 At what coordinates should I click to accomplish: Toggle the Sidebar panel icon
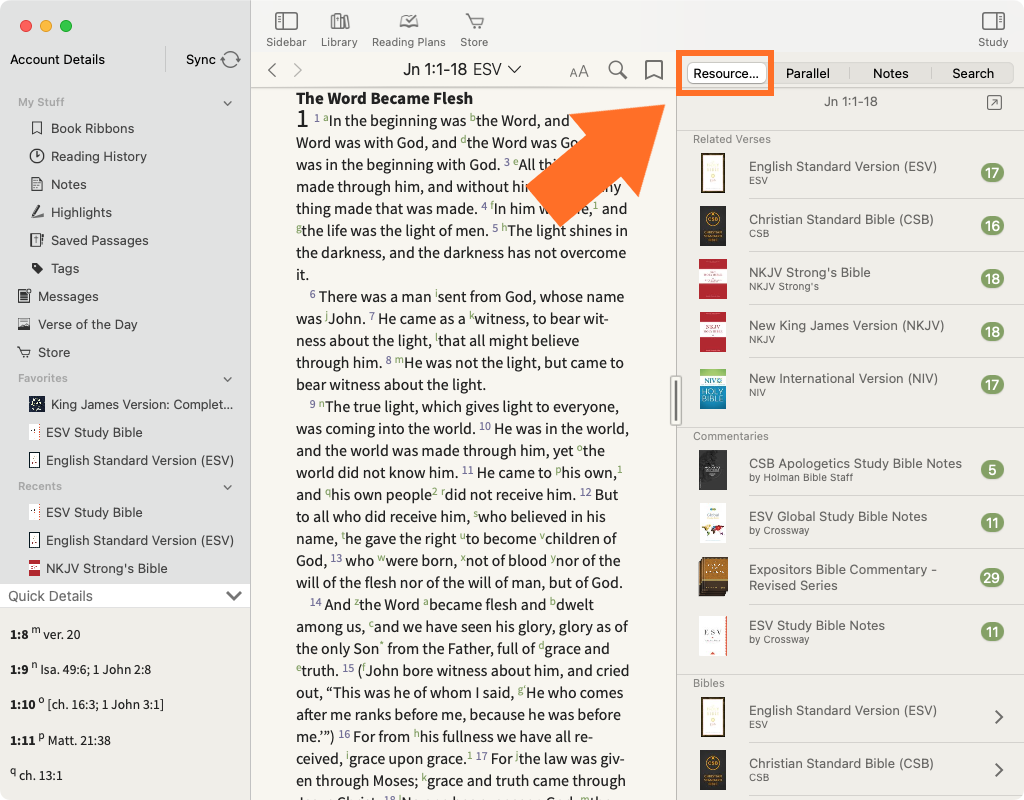pos(286,22)
